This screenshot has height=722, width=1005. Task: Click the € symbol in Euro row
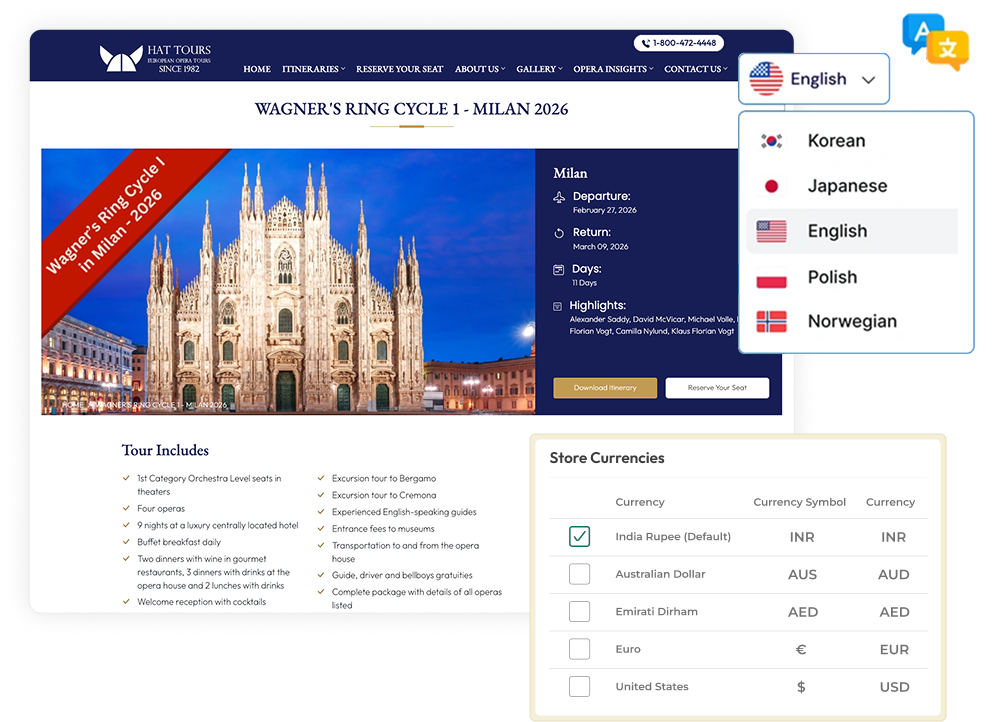pos(801,650)
